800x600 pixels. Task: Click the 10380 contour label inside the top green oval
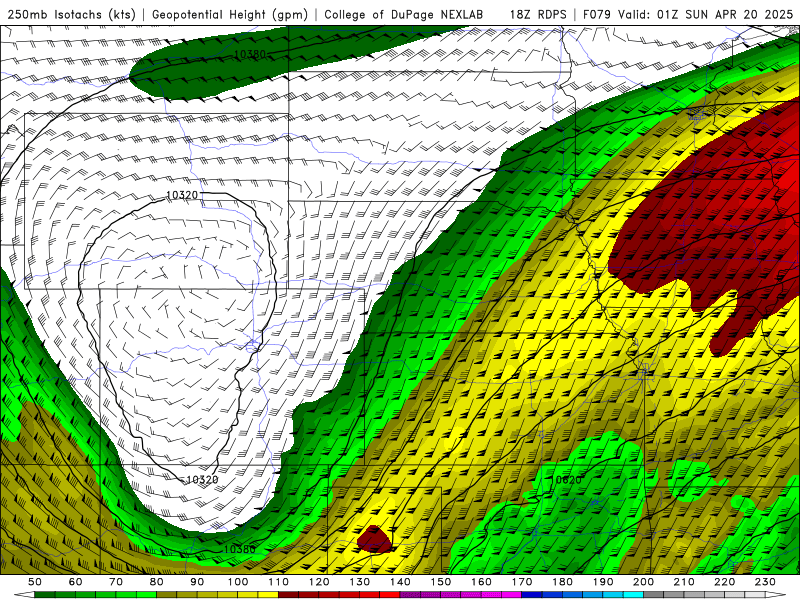coord(250,54)
